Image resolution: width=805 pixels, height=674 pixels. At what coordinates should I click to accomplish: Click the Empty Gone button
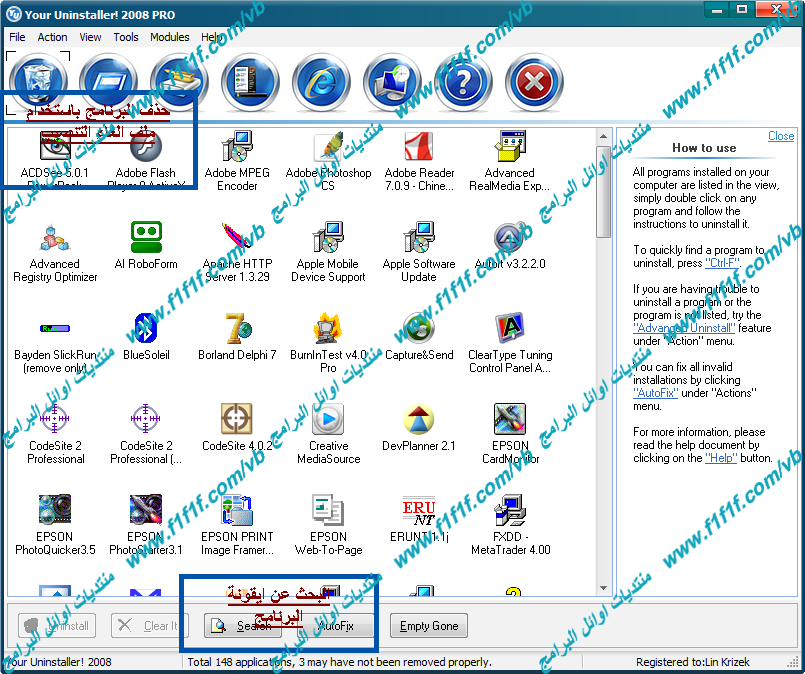click(x=429, y=626)
